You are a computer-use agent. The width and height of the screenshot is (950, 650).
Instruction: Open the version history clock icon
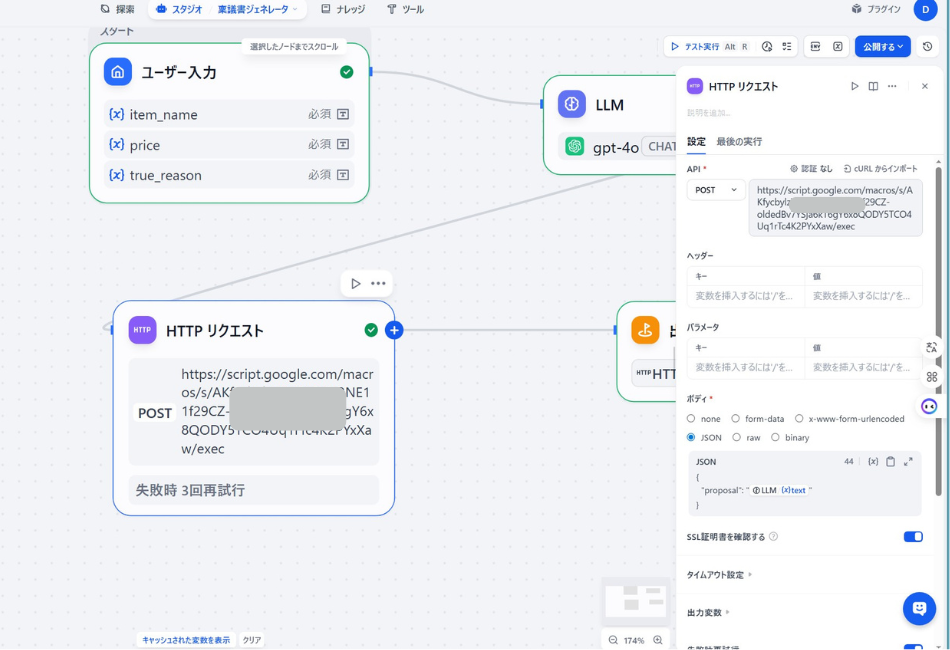(926, 46)
